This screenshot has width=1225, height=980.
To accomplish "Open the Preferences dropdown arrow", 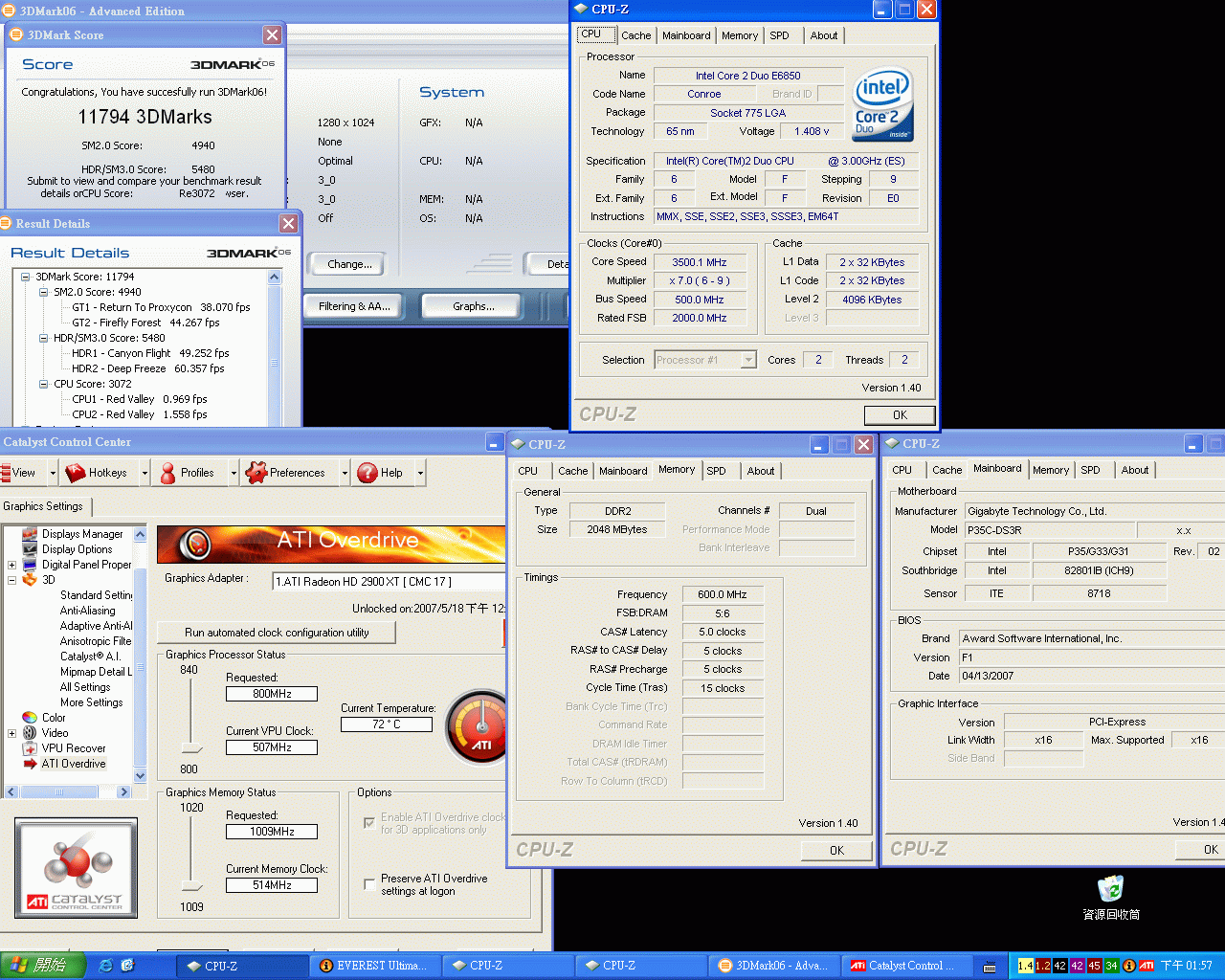I will pyautogui.click(x=345, y=473).
